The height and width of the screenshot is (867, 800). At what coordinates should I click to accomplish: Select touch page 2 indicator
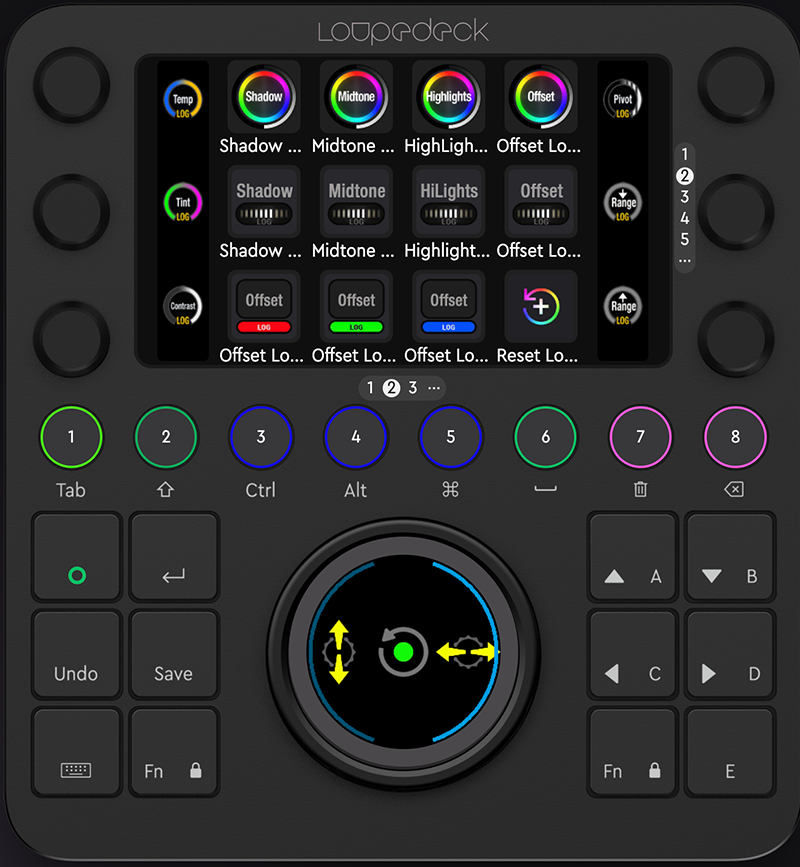391,388
